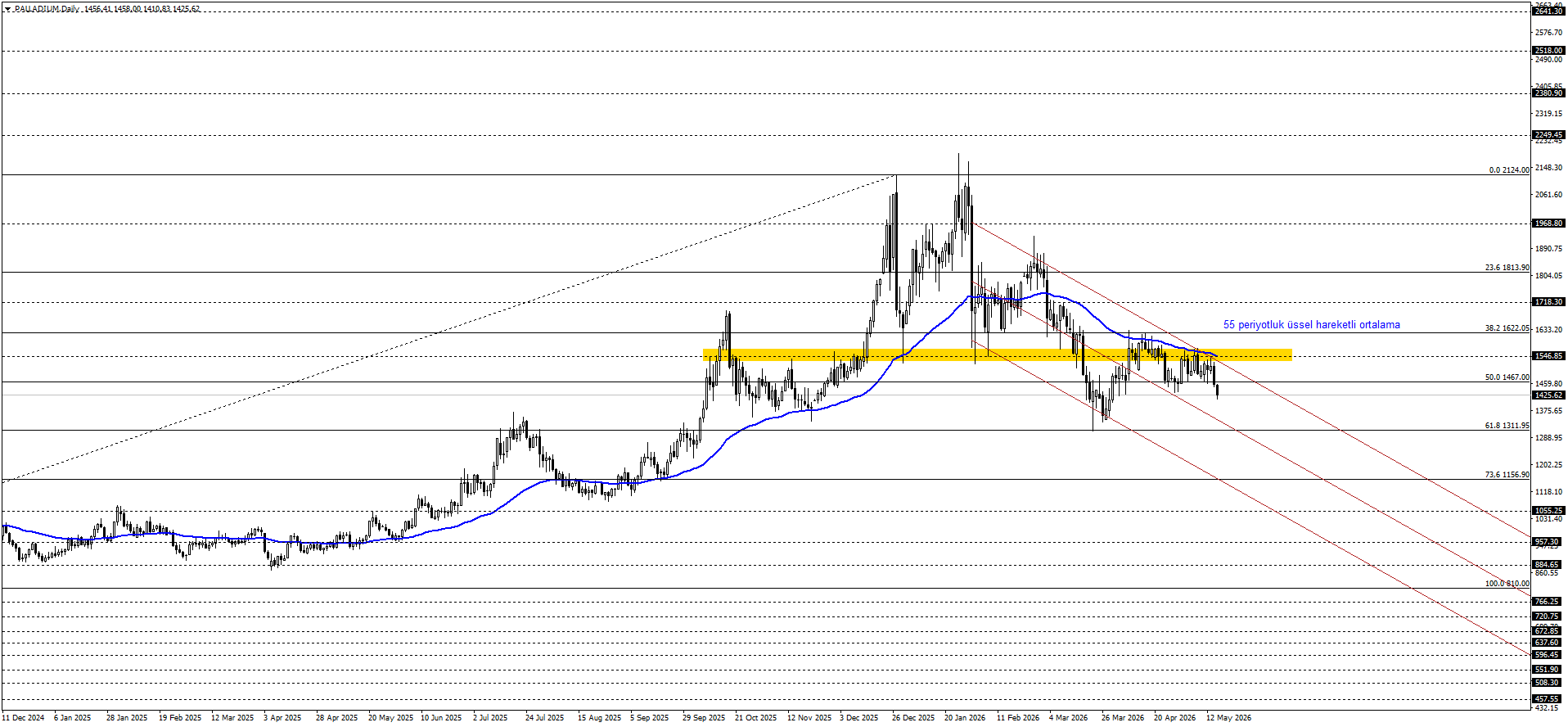Click the '20 May 2025' date label
1568x727 pixels.
pyautogui.click(x=390, y=718)
